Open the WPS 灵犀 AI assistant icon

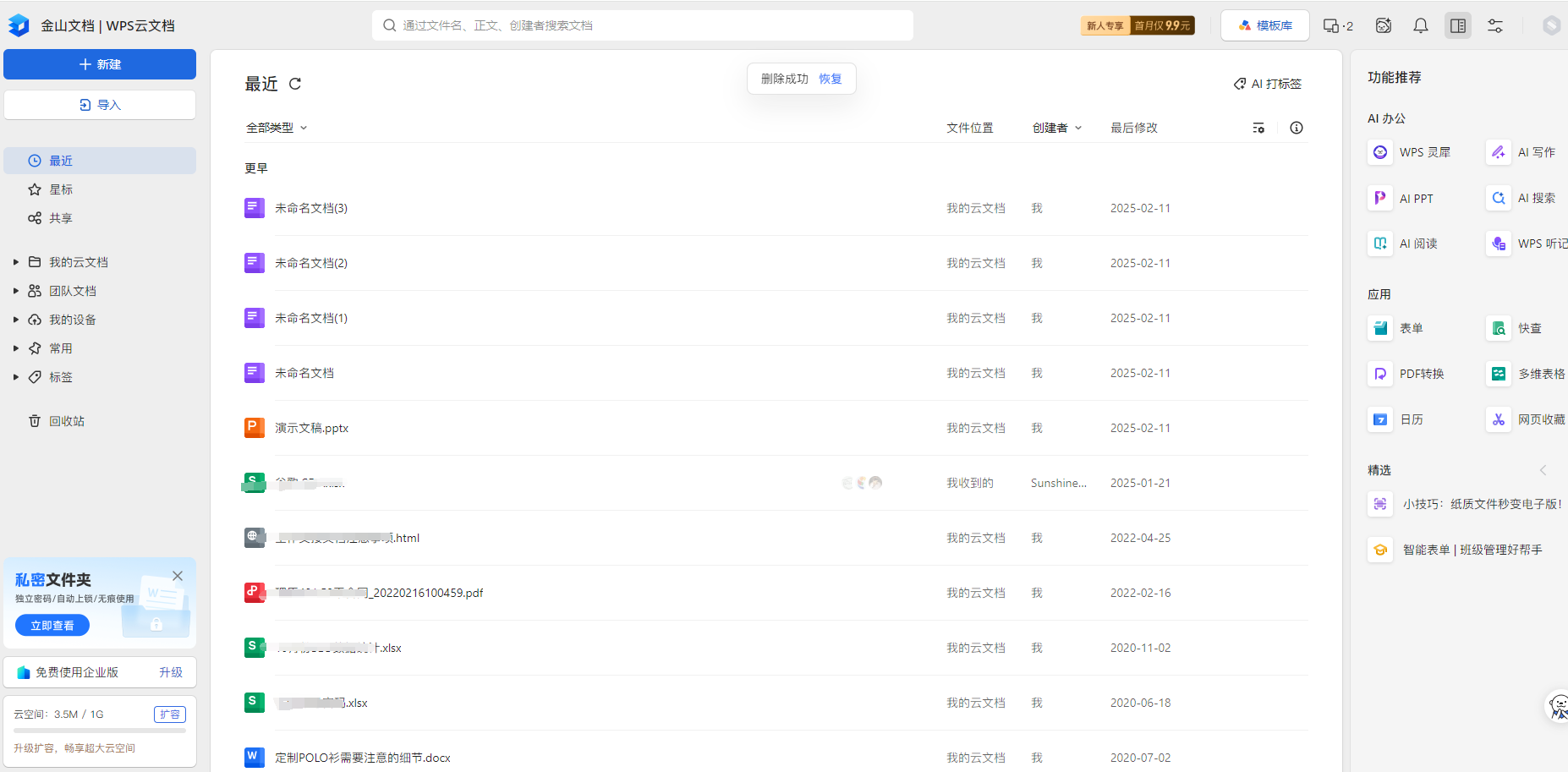tap(1380, 152)
